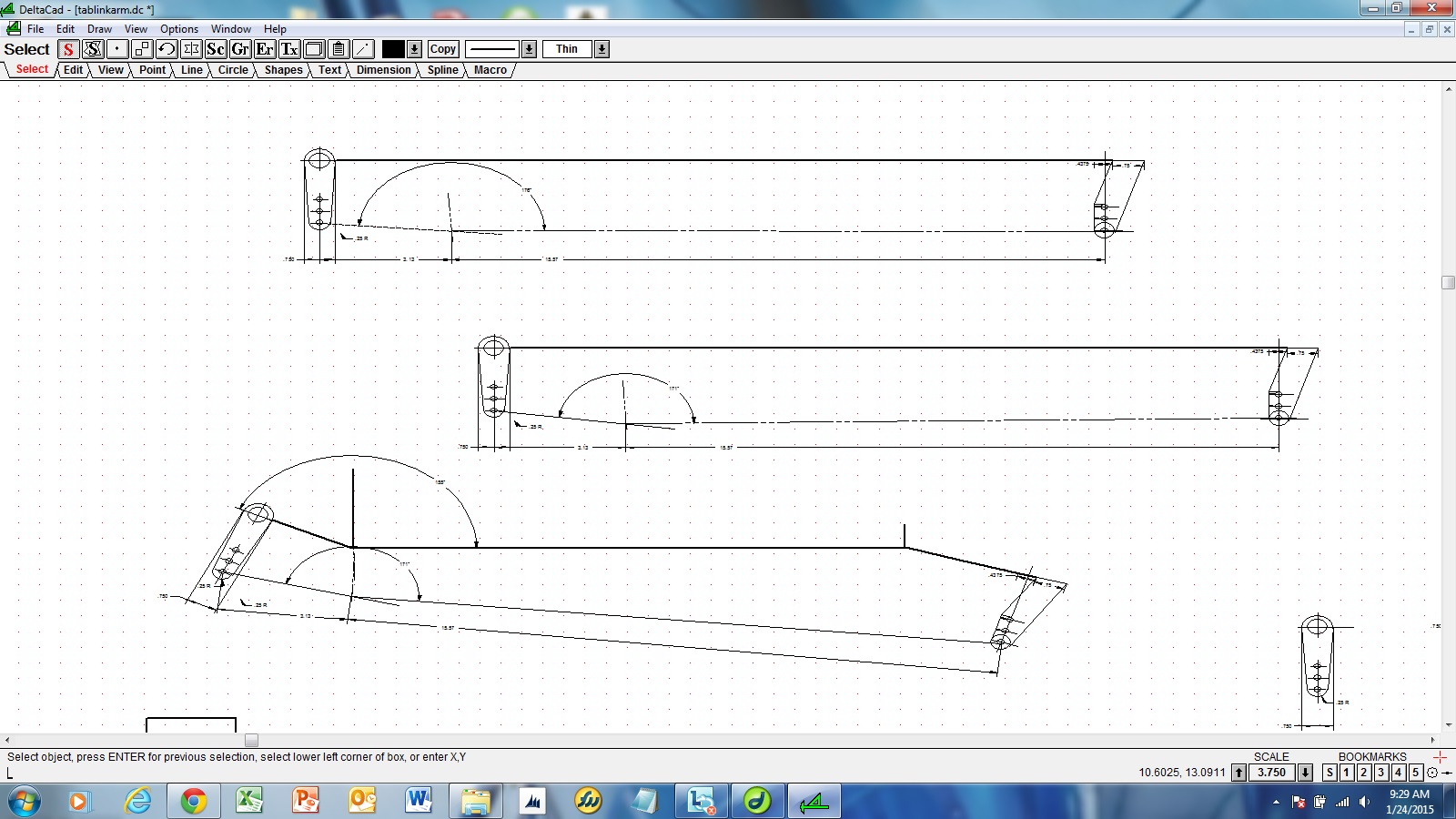The image size is (1456, 819).
Task: Open the Draw menu
Action: click(99, 29)
